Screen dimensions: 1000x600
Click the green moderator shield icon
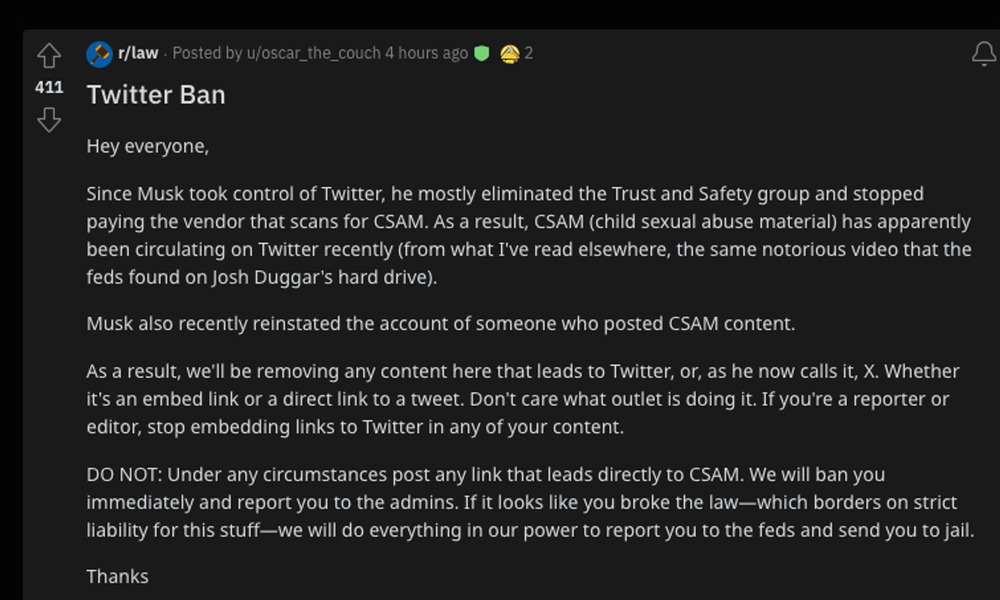tap(481, 54)
